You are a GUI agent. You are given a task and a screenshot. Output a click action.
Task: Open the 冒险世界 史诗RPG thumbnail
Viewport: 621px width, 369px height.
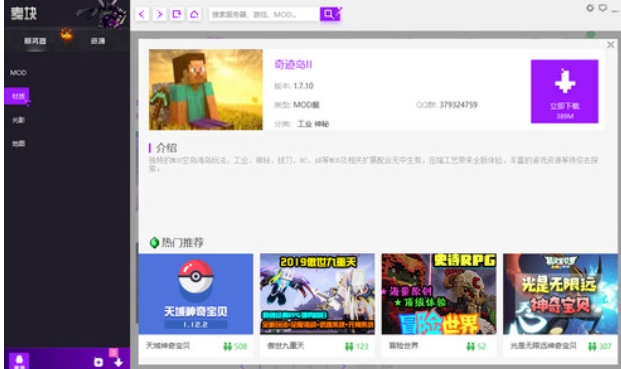click(439, 294)
